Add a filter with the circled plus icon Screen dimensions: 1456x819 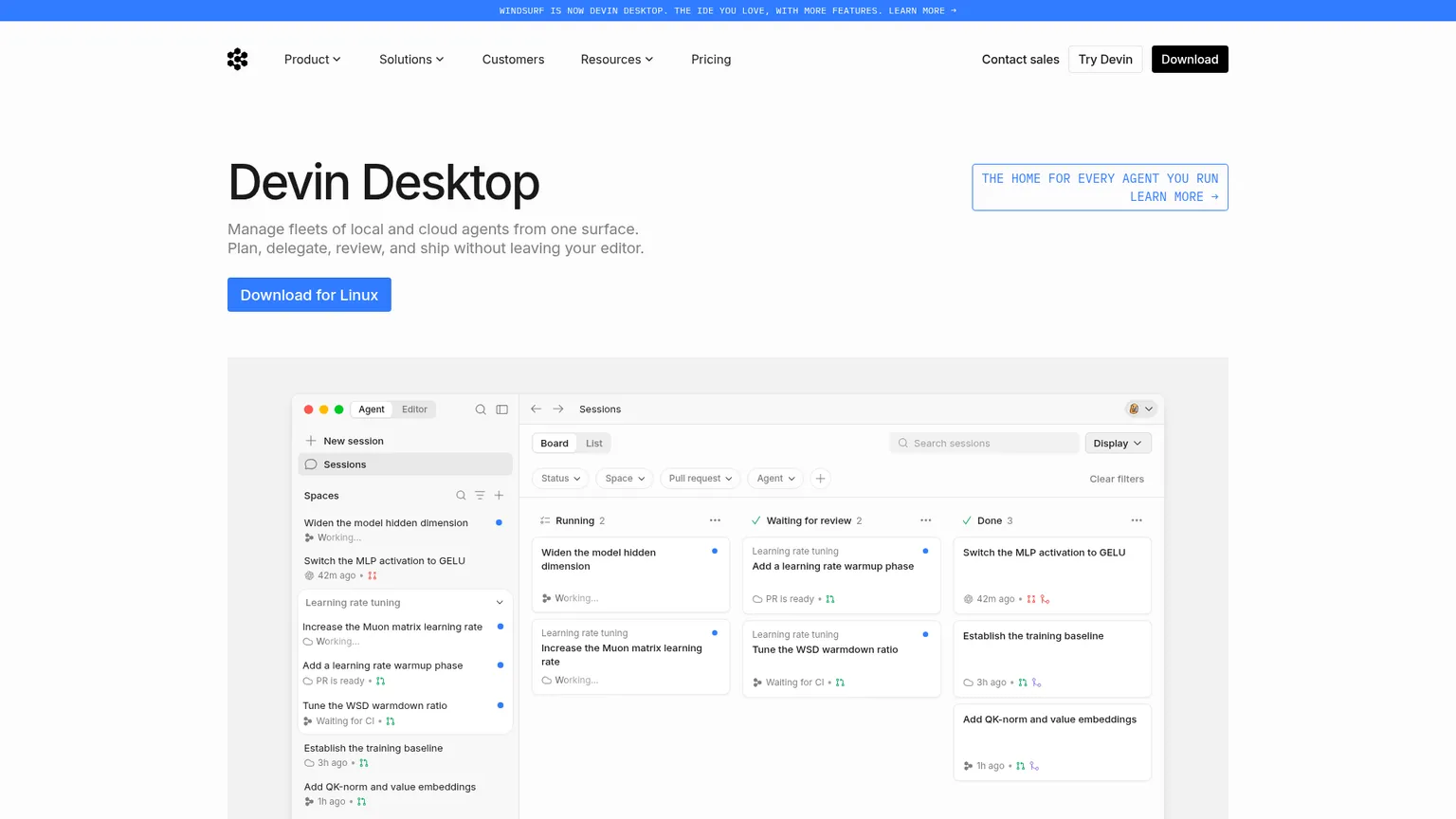coord(821,479)
